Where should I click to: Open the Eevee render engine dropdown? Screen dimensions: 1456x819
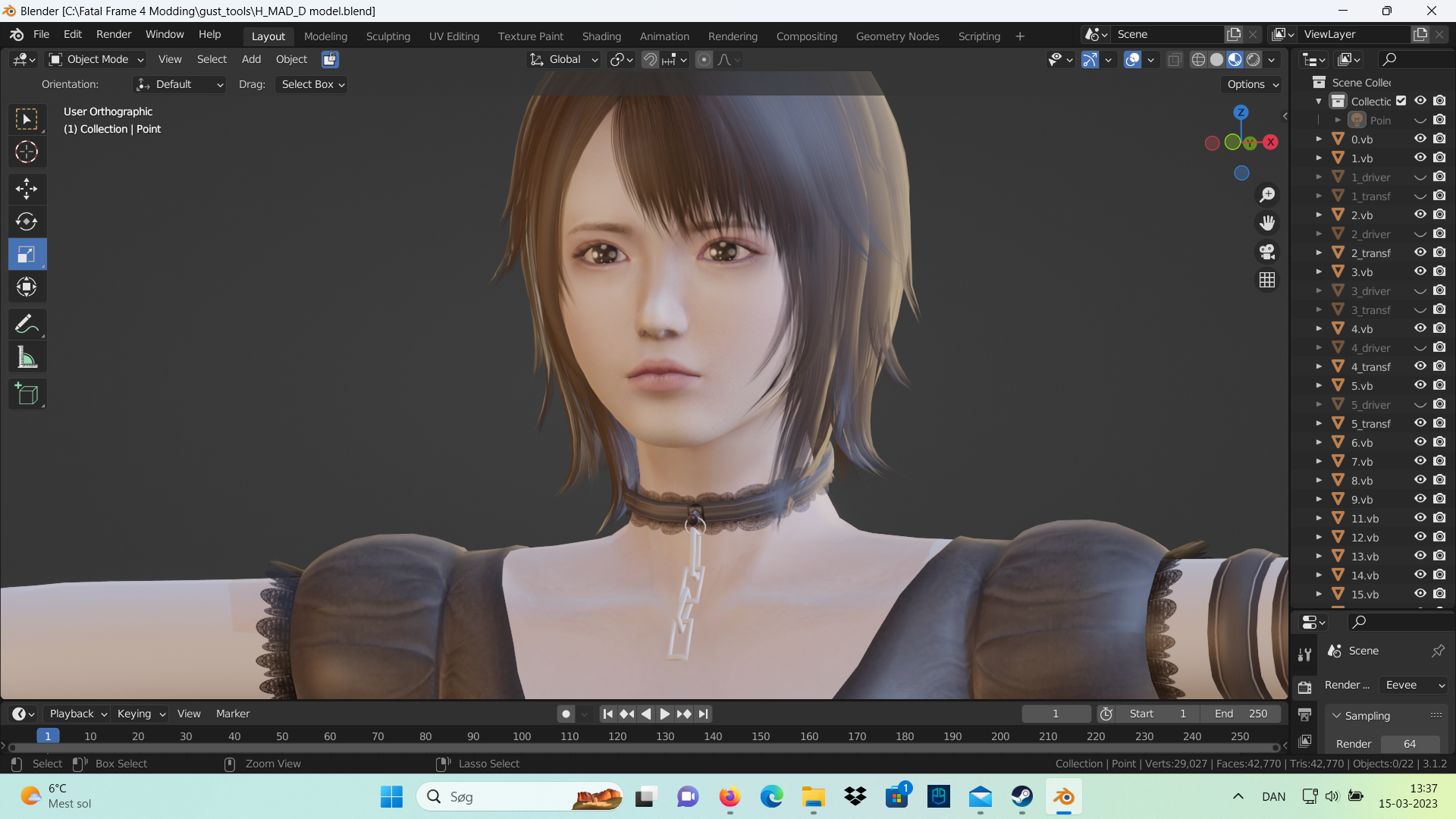1414,685
